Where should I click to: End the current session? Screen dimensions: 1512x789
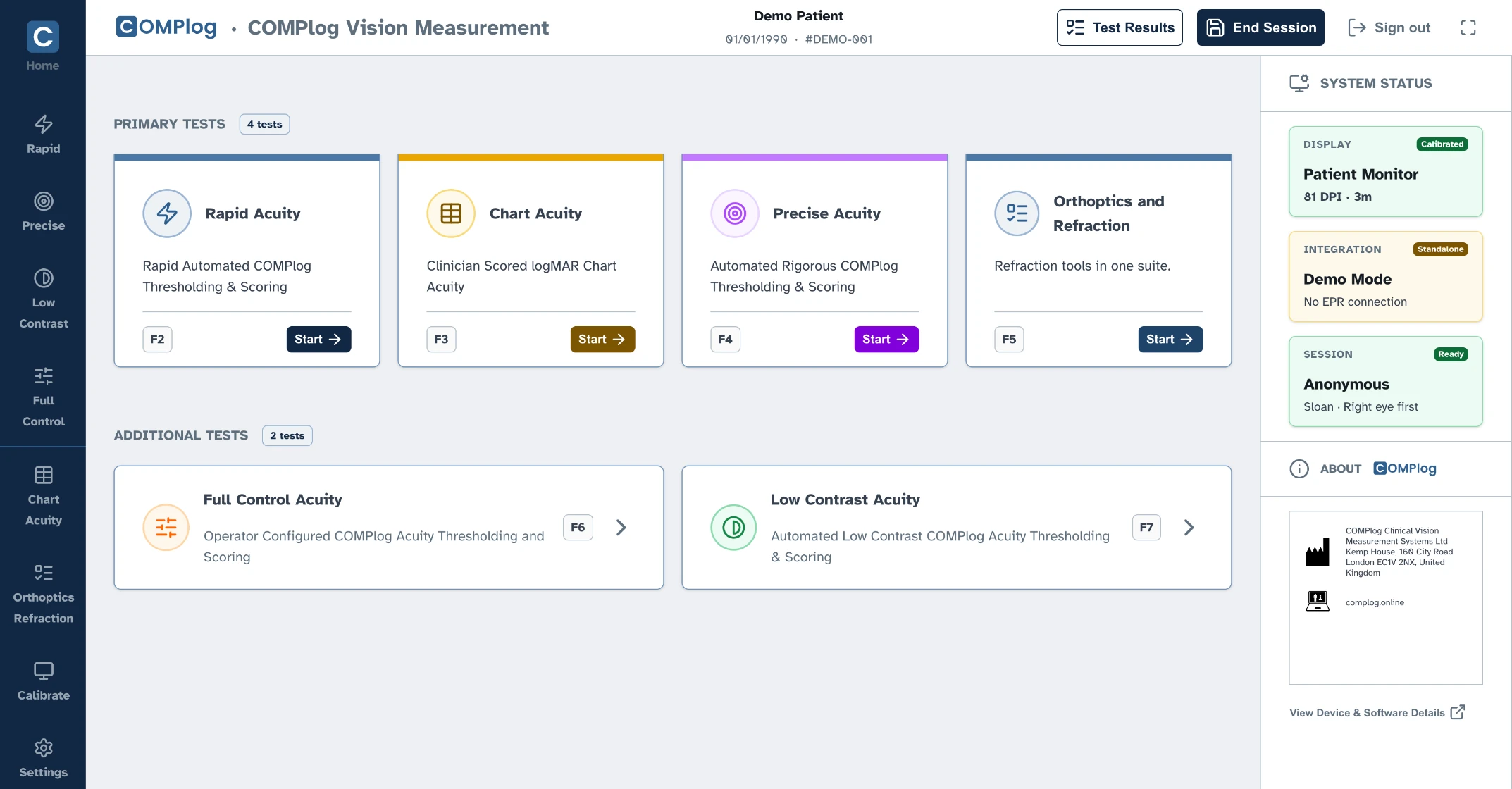(1260, 27)
